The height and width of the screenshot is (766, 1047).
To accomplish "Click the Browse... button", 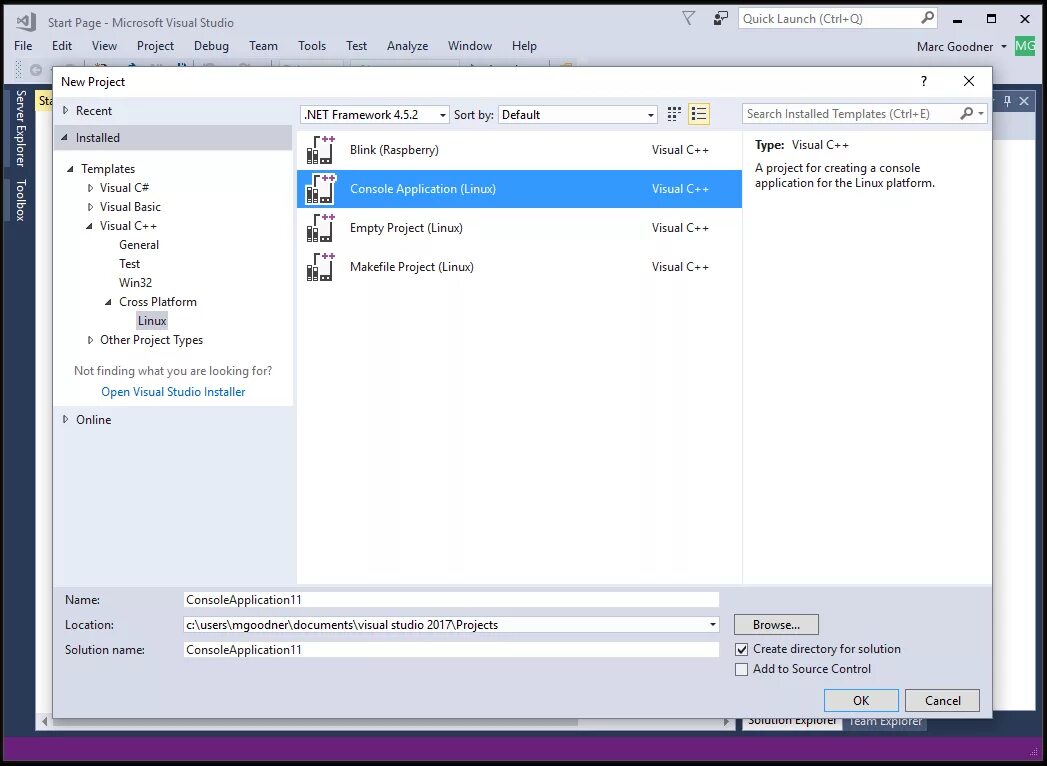I will coord(776,625).
